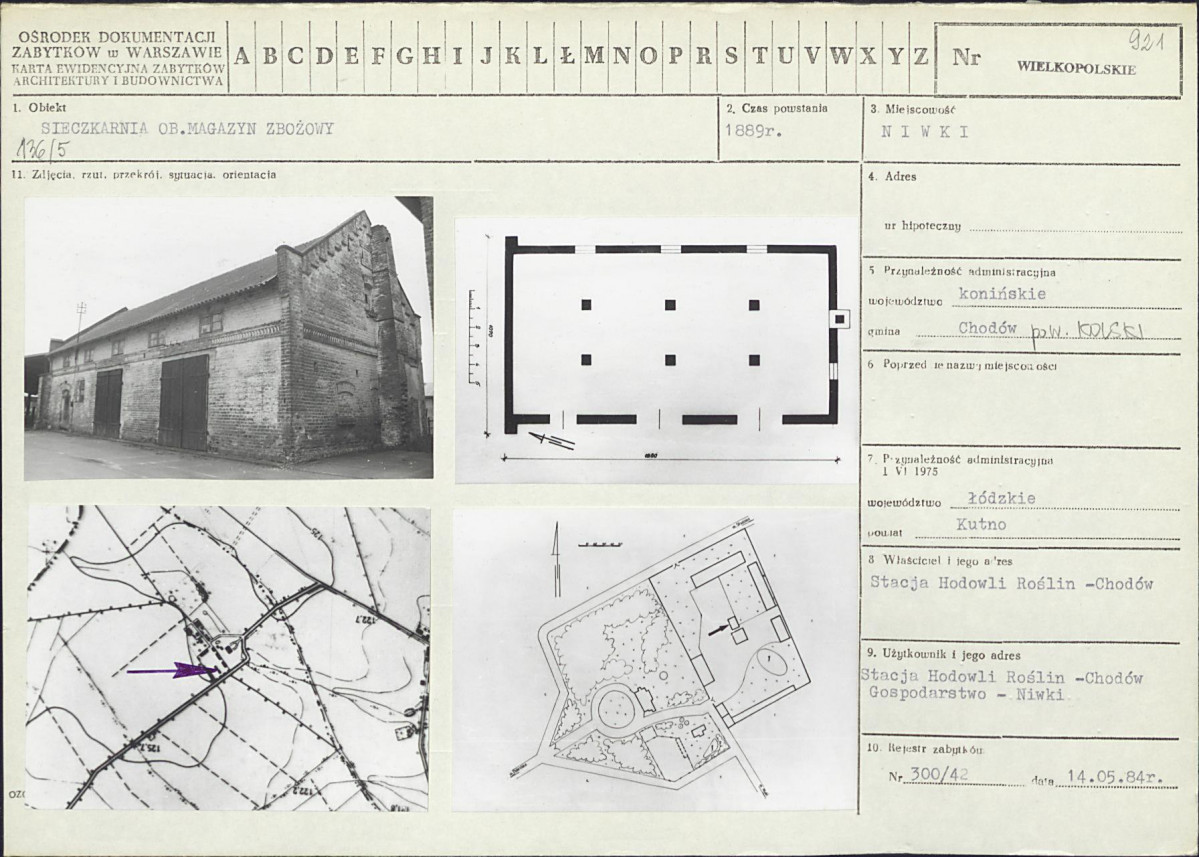The image size is (1199, 857).
Task: Click the województwo value łódzkie
Action: tap(1002, 498)
